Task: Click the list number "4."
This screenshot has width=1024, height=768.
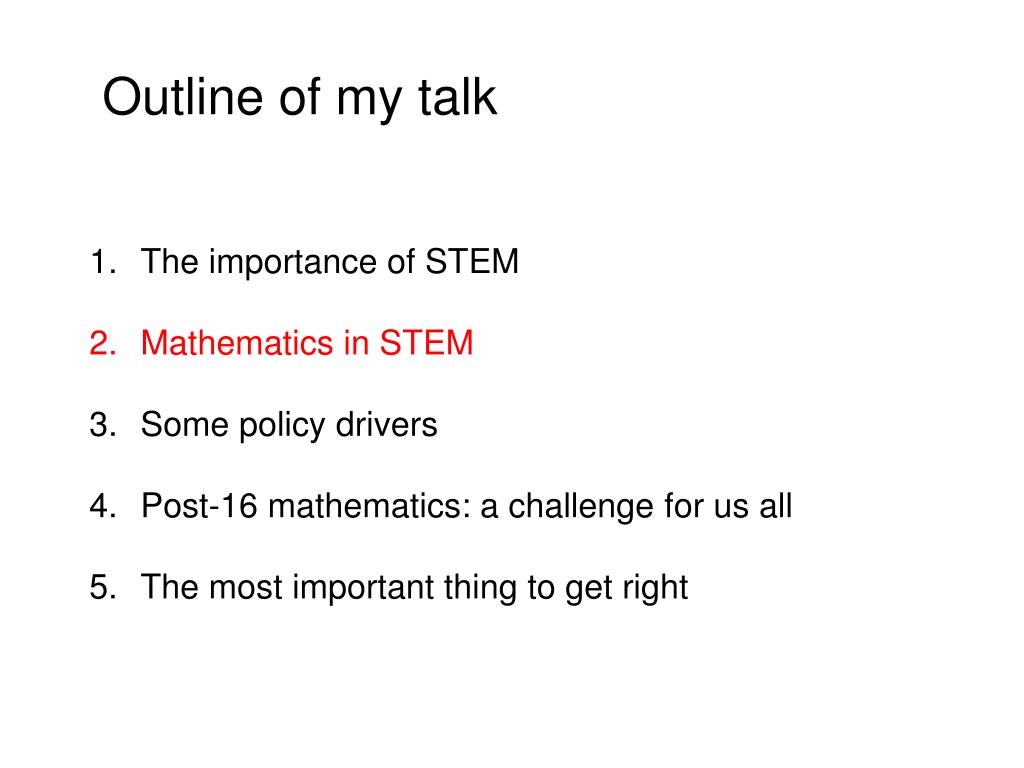Action: (x=103, y=506)
